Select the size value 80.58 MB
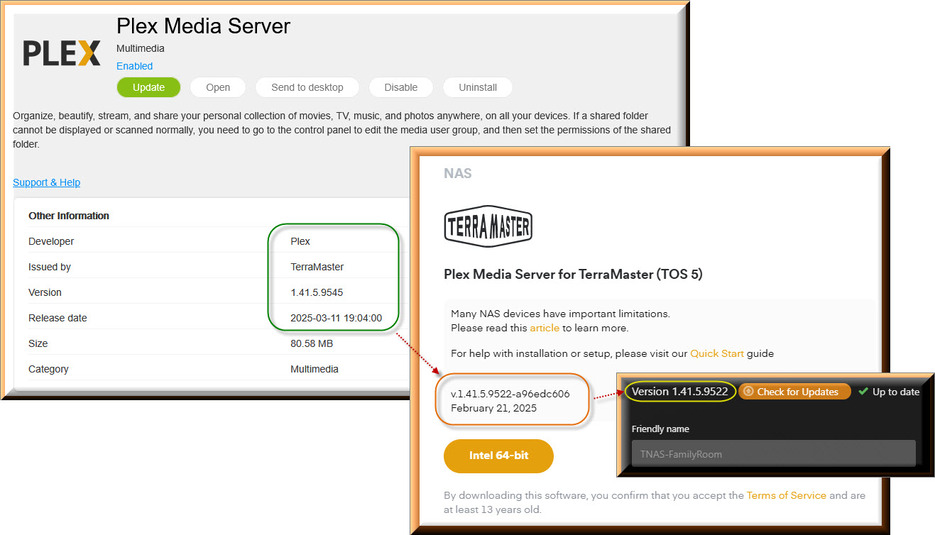 click(x=311, y=344)
